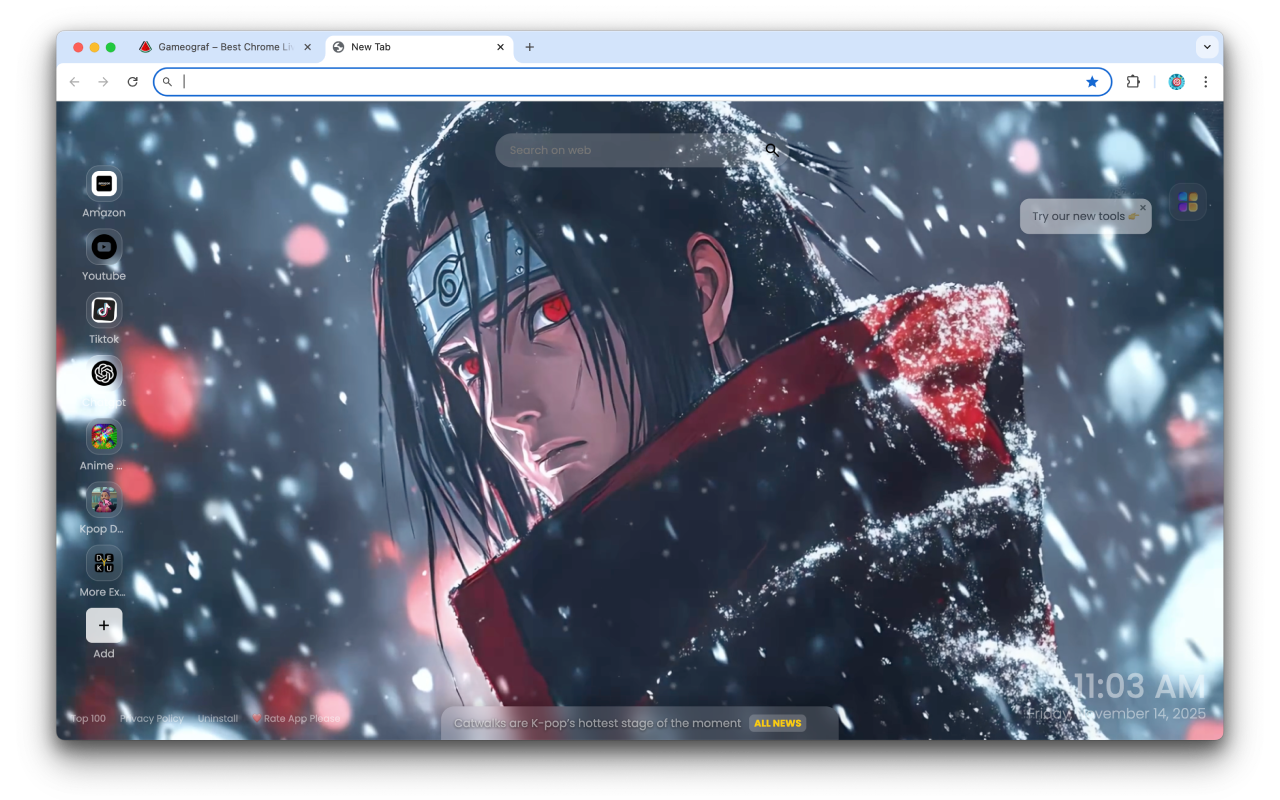This screenshot has width=1280, height=800.
Task: Open the Tiktok shortcut icon
Action: [x=104, y=310]
